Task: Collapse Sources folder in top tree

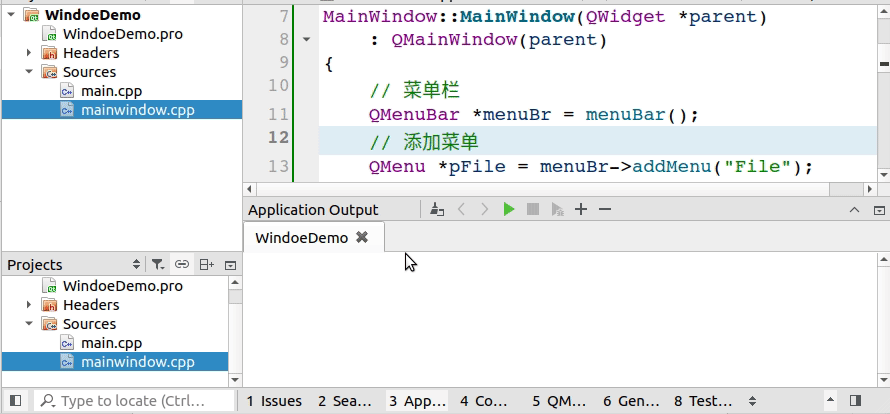Action: click(29, 72)
